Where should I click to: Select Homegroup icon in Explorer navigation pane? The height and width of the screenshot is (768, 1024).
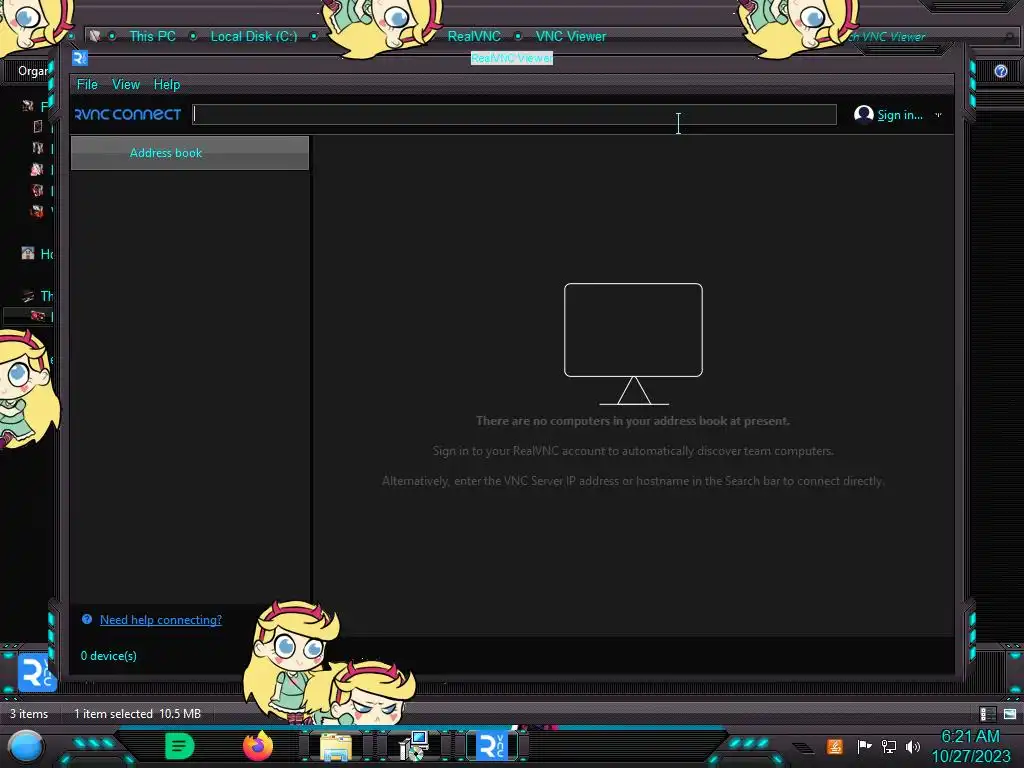27,253
